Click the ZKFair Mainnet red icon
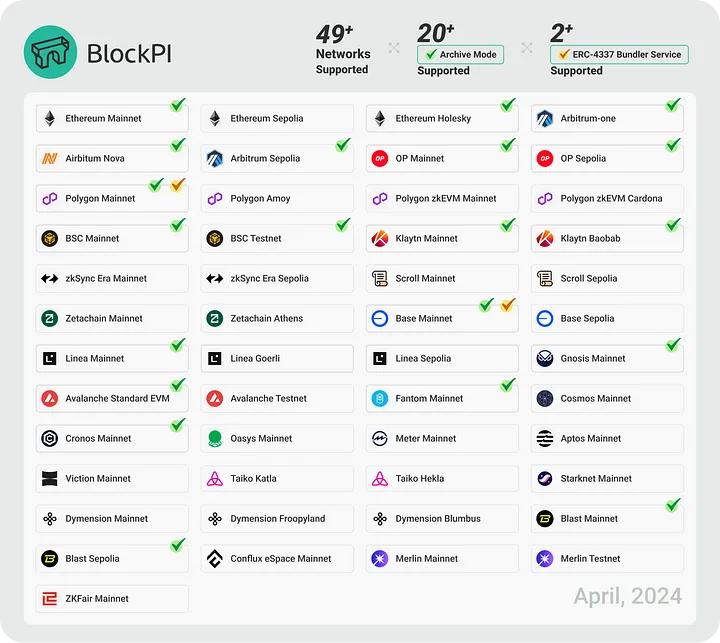Viewport: 720px width, 643px height. coord(50,598)
